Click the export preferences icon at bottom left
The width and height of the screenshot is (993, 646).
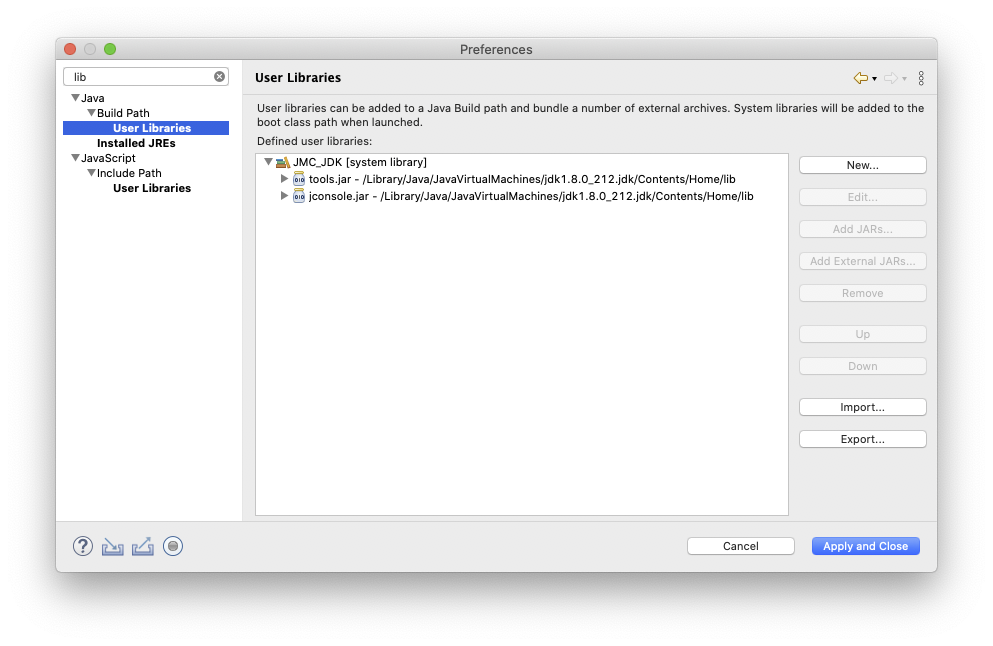[x=143, y=546]
